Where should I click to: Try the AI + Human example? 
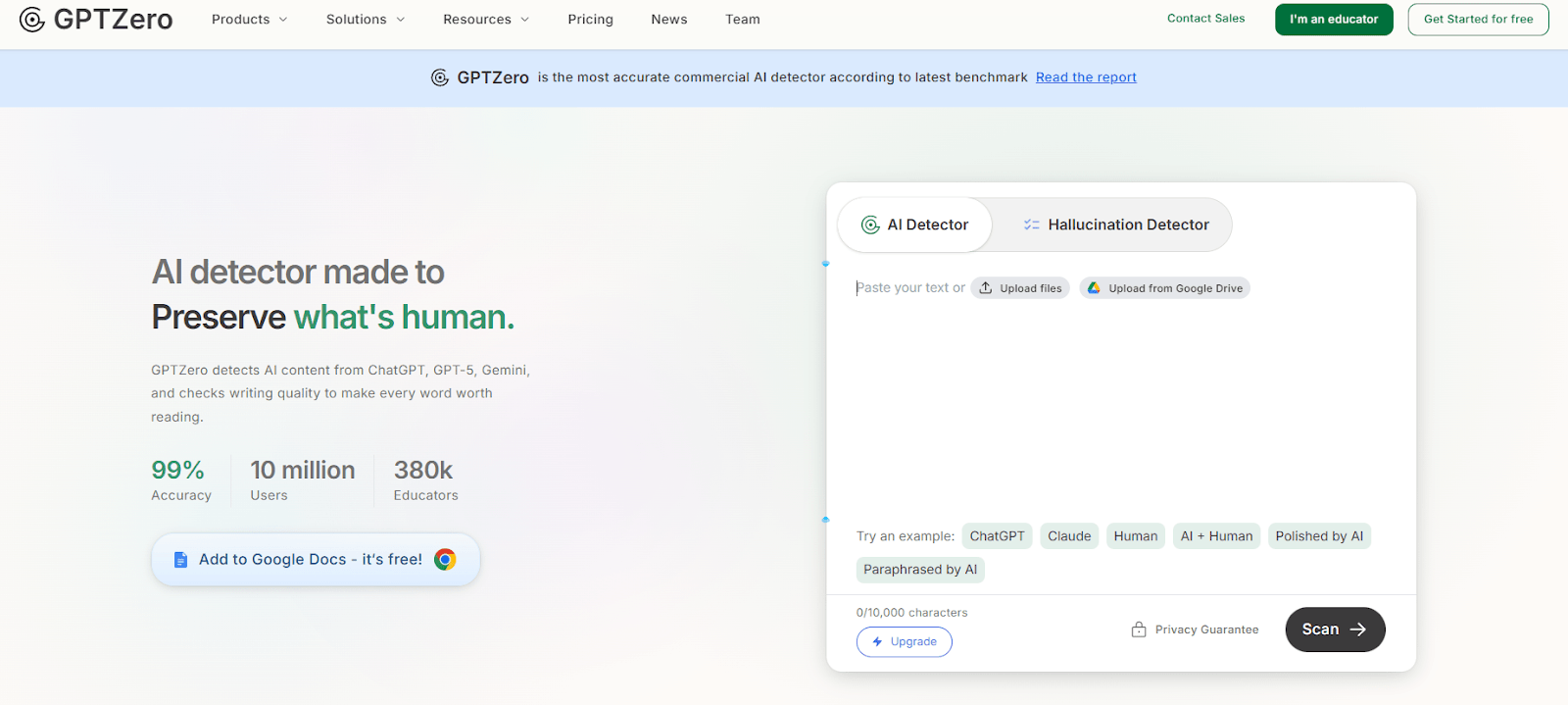[1216, 536]
